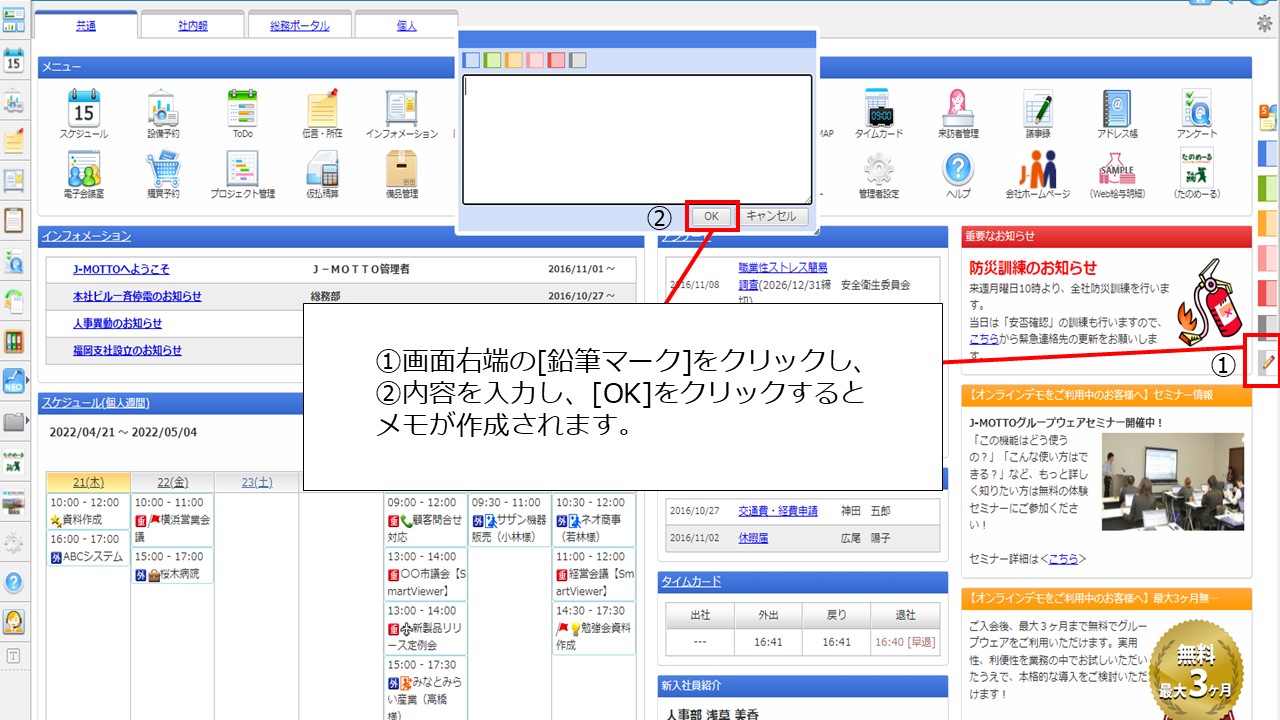Pick the blue memo color swatch
The image size is (1280, 720).
[x=472, y=60]
